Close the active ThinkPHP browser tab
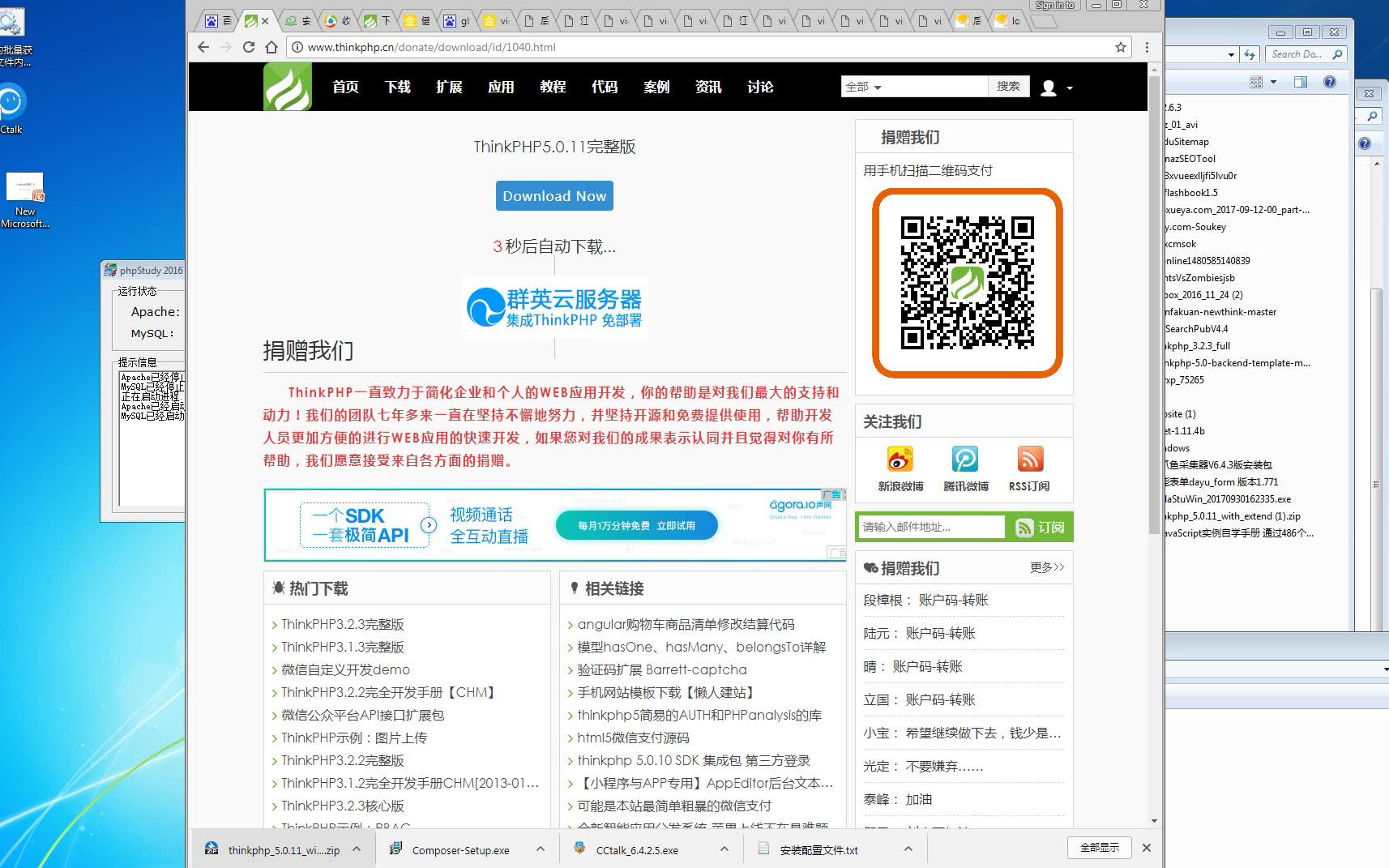This screenshot has height=868, width=1389. [x=265, y=21]
